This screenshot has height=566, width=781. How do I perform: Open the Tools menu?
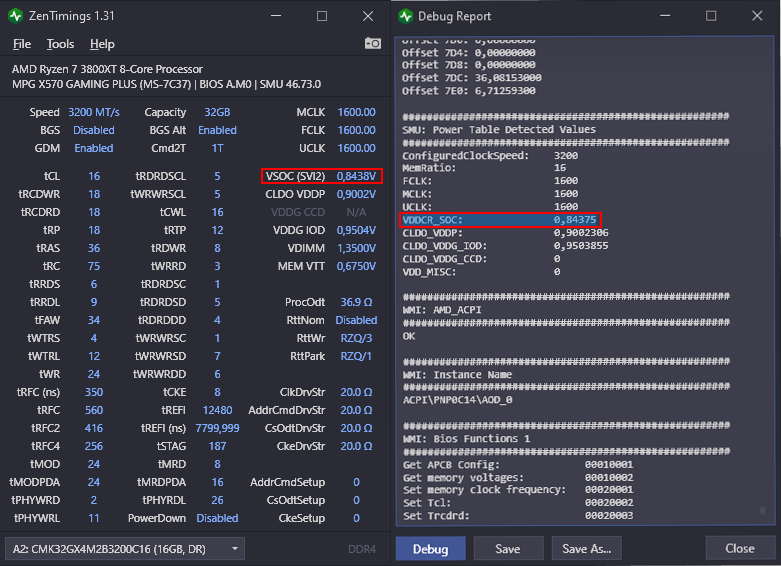click(60, 44)
